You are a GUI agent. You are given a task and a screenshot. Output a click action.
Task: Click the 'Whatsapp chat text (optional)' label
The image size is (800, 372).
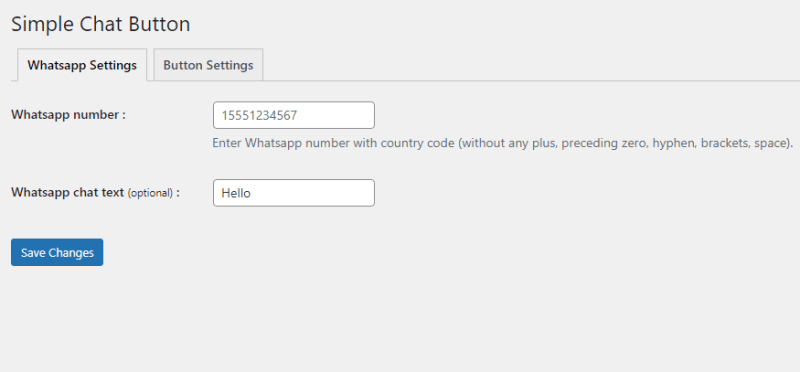(x=95, y=192)
